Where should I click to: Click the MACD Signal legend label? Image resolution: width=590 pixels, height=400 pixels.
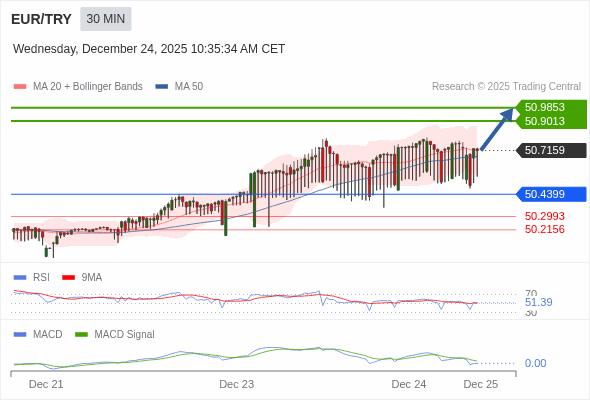click(125, 335)
